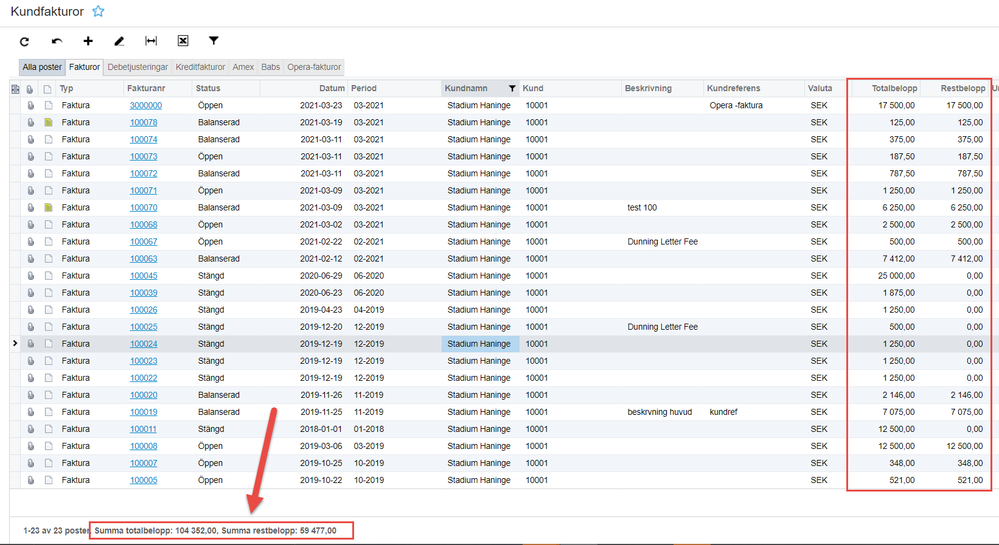Click the fit column width icon
This screenshot has width=999, height=545.
(151, 41)
